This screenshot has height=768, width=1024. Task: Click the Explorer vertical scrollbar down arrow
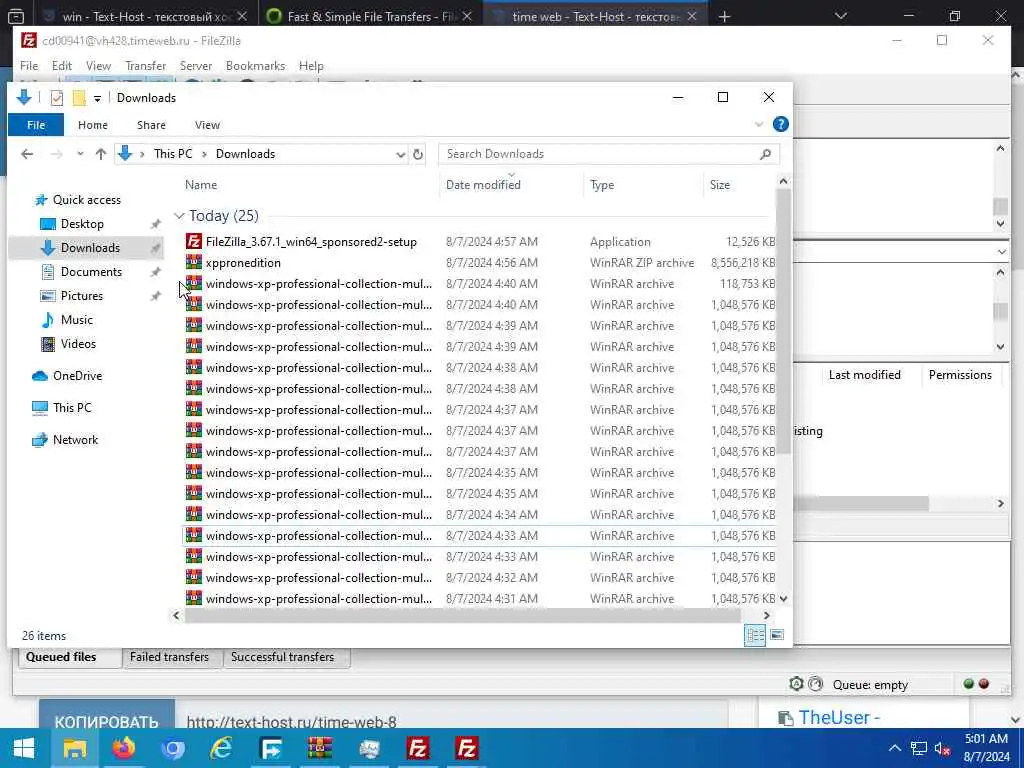click(x=784, y=599)
